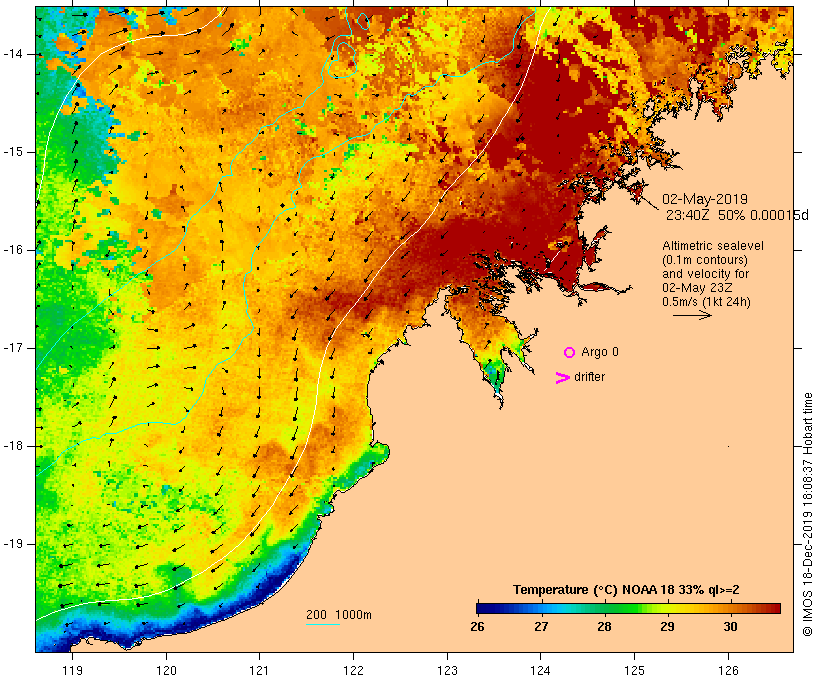The width and height of the screenshot is (820, 680).
Task: Click the 'Temperature (°C) NOAA 18 33% ql>=2' title
Action: pyautogui.click(x=626, y=590)
